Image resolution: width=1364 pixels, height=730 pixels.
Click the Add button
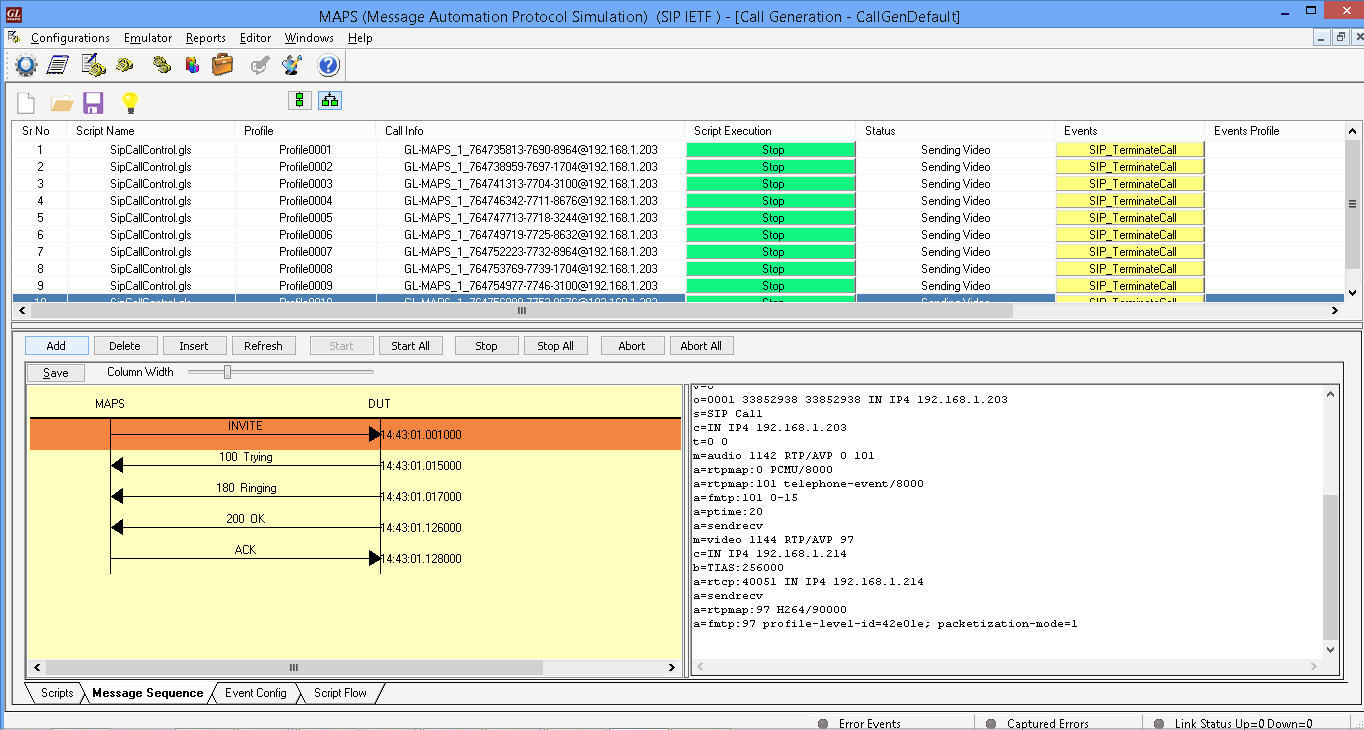[56, 346]
